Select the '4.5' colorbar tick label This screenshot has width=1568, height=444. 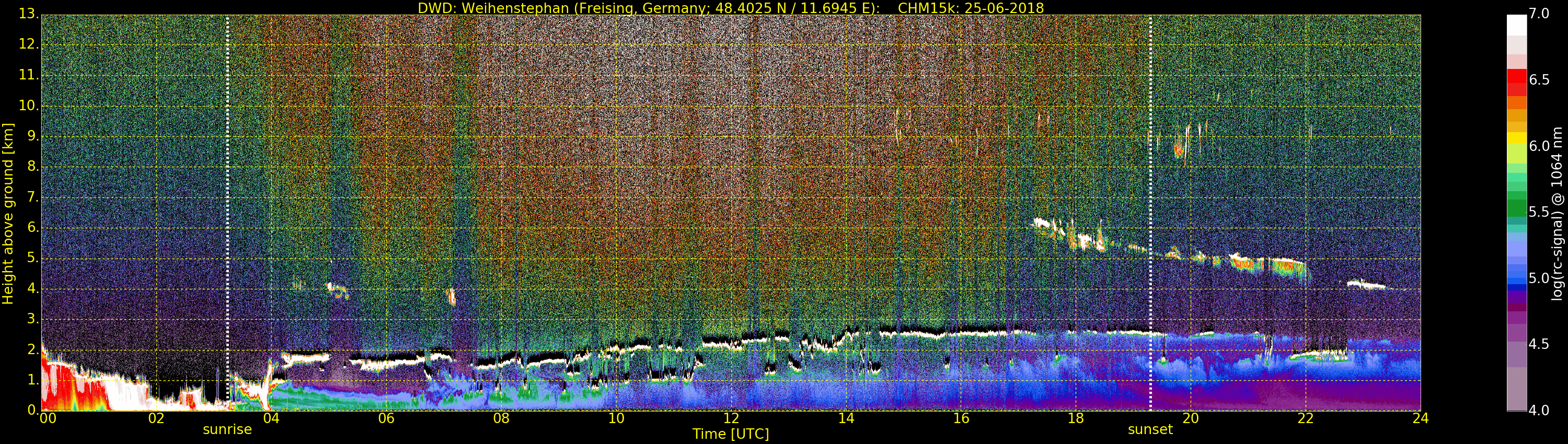[x=1539, y=344]
